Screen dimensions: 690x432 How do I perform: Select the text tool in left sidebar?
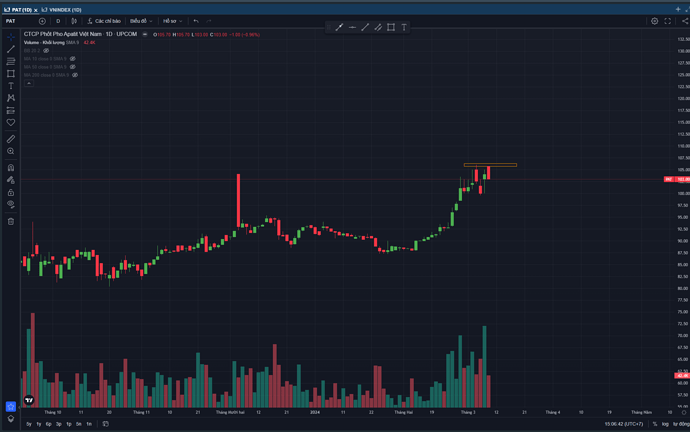[x=11, y=86]
